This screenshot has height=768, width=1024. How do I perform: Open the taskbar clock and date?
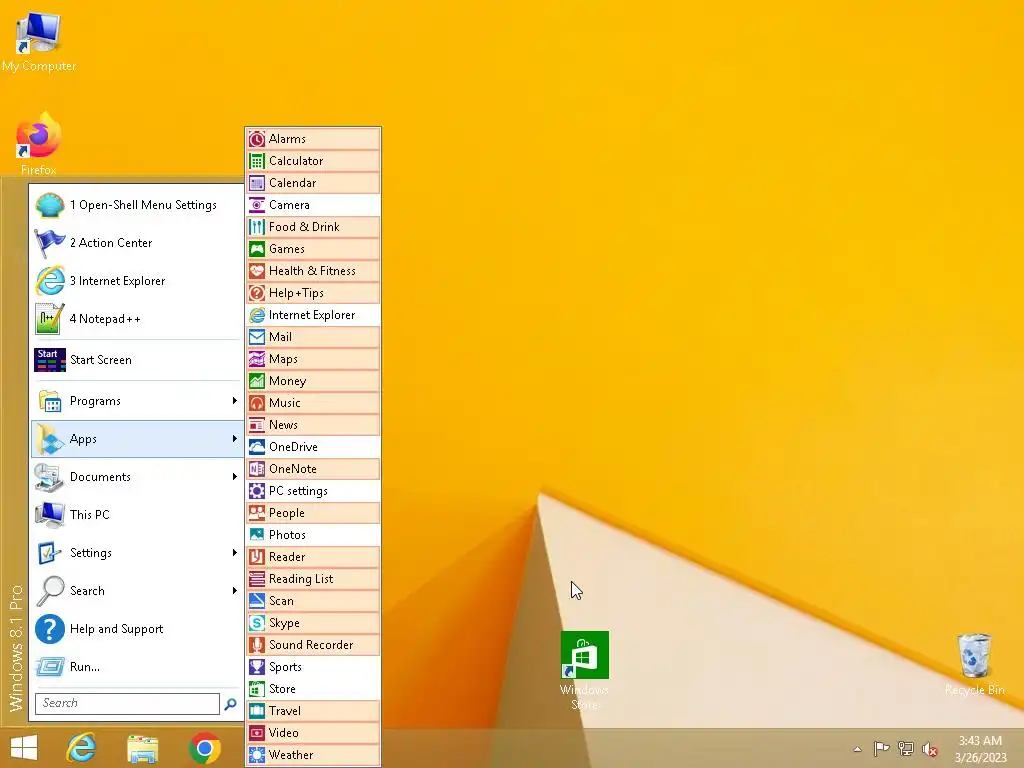pos(980,749)
